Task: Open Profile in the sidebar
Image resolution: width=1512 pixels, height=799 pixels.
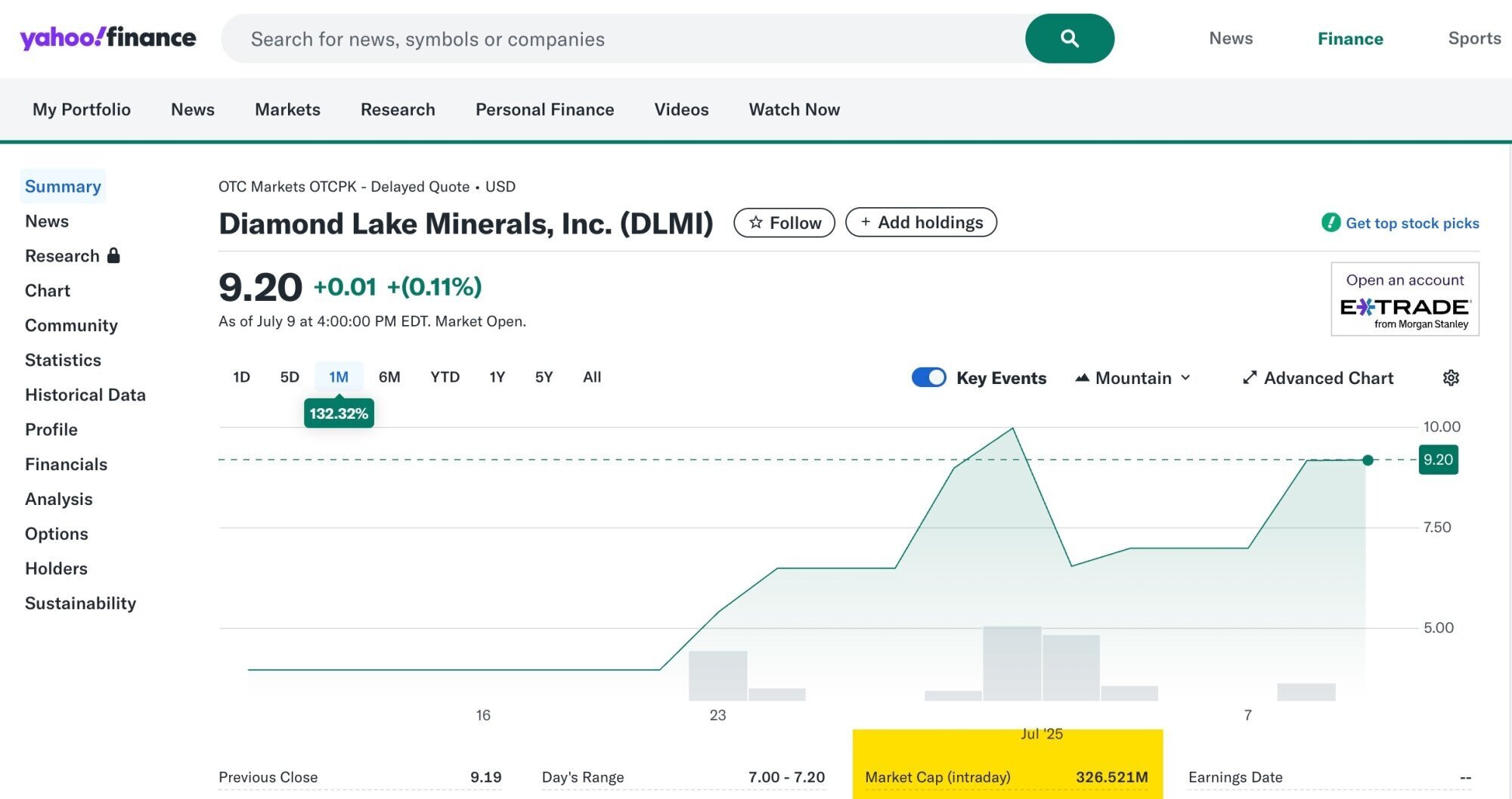Action: [51, 429]
